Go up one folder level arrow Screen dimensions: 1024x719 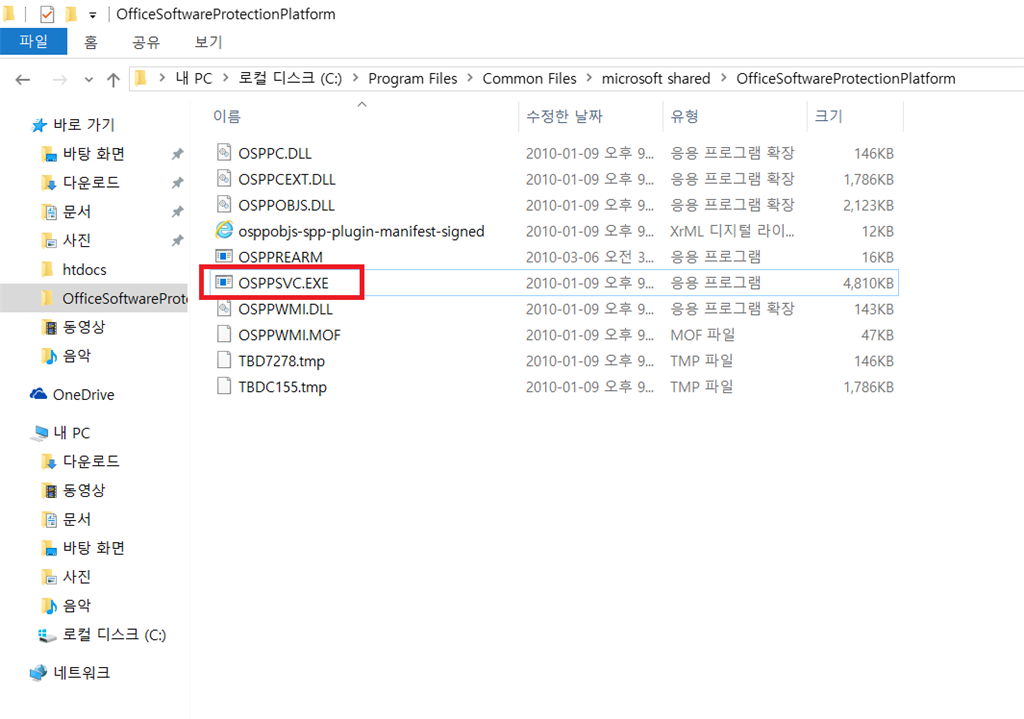click(114, 80)
